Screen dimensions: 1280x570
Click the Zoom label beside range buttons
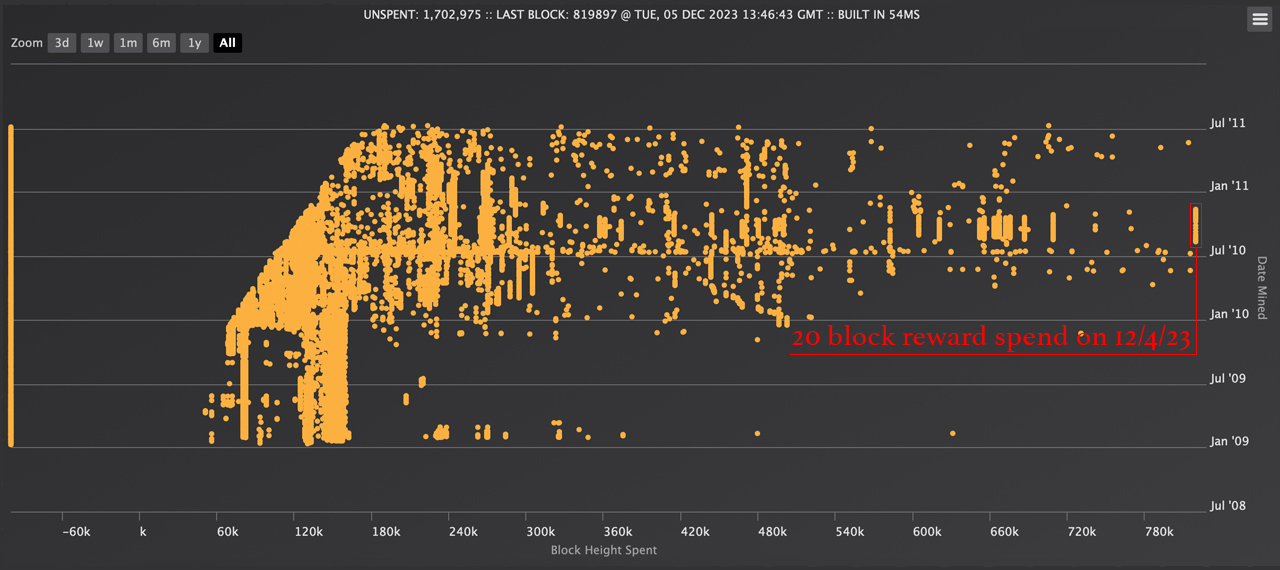(x=27, y=43)
